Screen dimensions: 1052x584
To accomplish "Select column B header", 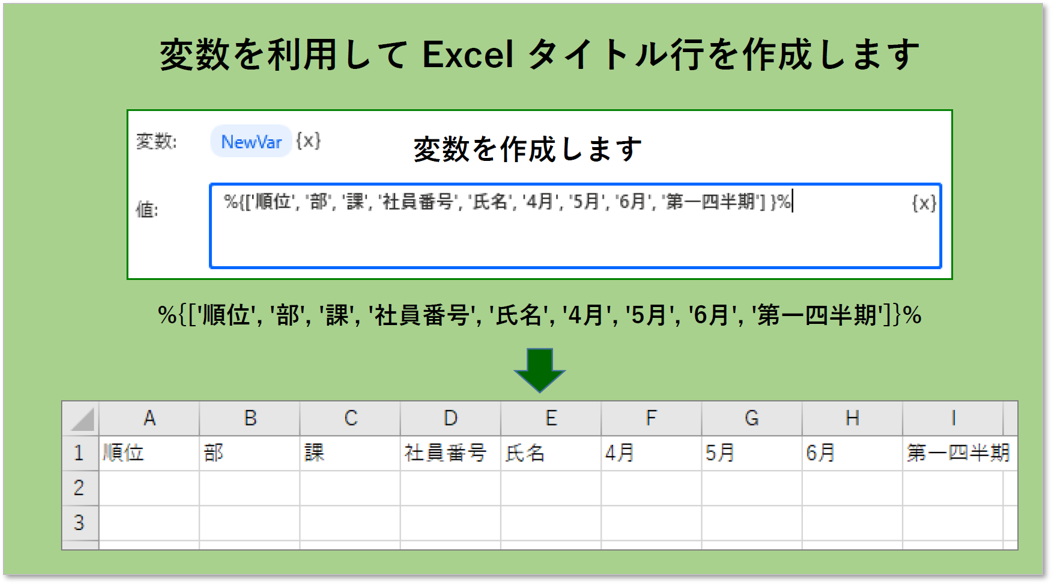I will [250, 419].
